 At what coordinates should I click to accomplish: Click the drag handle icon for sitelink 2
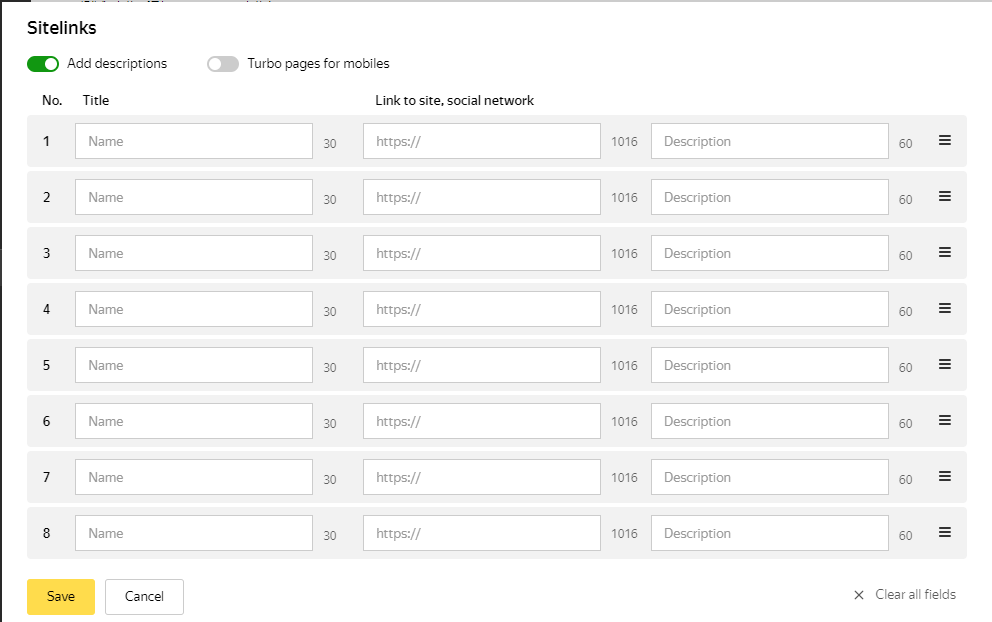[944, 197]
